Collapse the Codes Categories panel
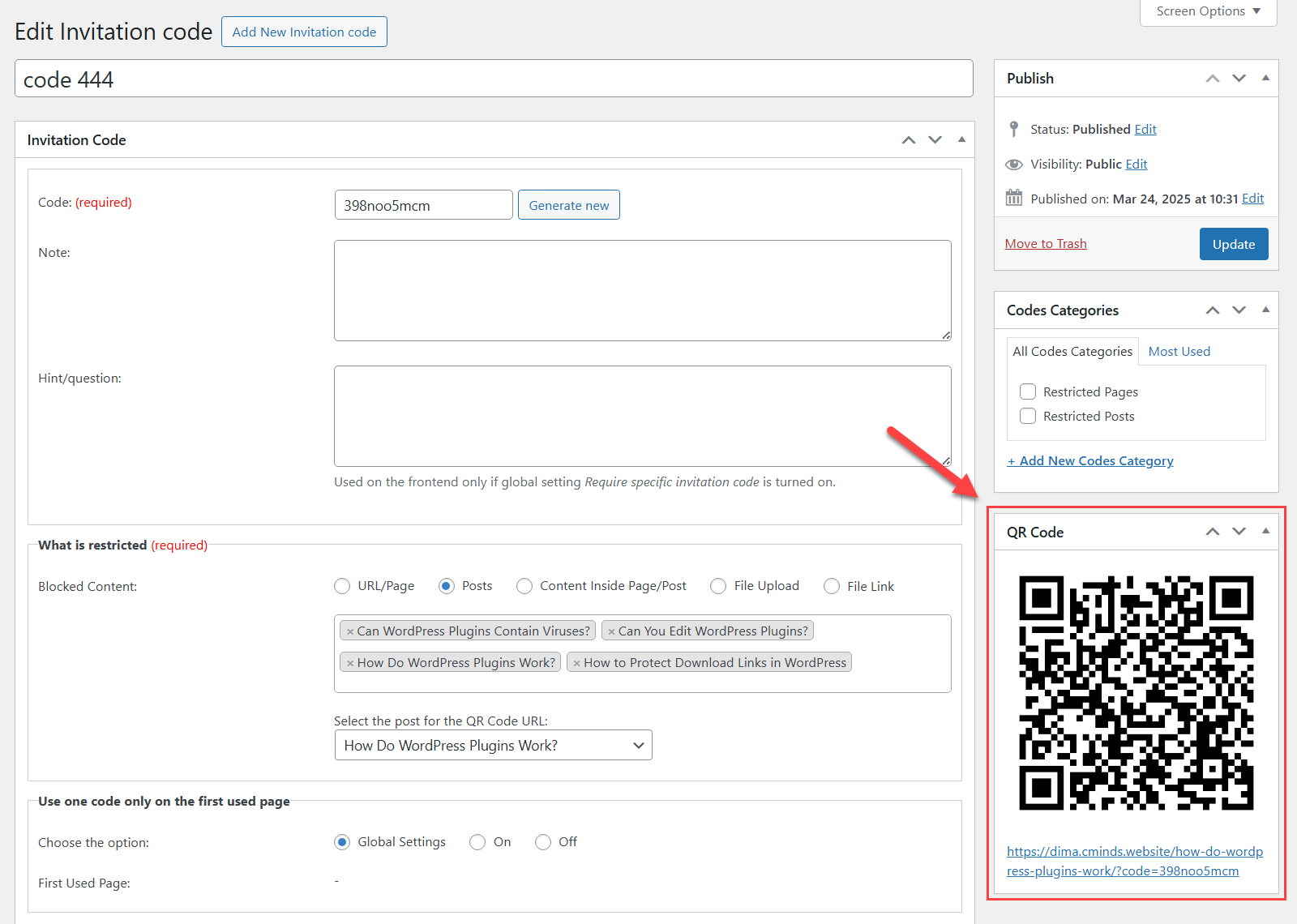The image size is (1297, 924). (x=1265, y=310)
